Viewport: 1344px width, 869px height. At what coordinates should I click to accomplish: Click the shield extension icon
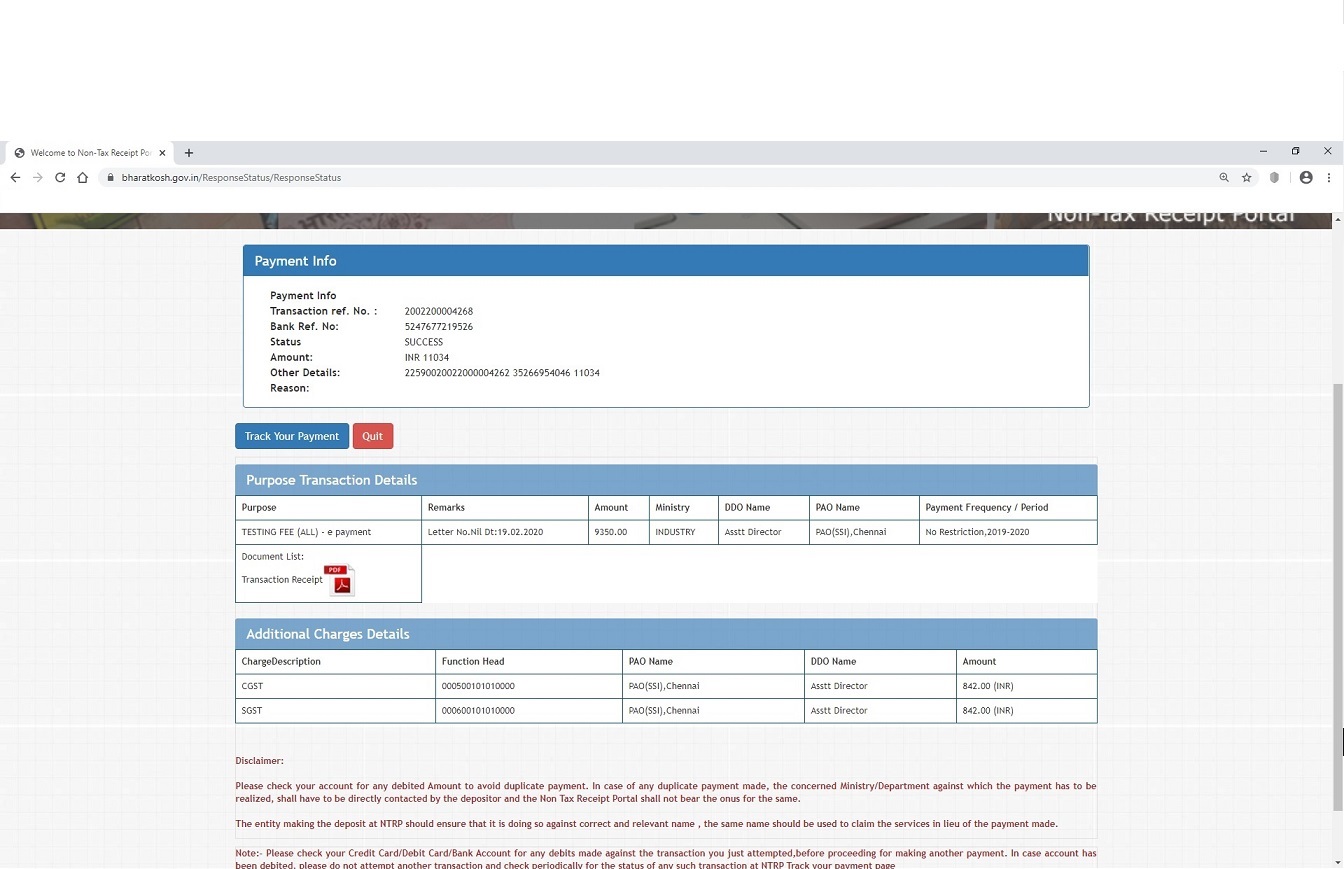click(x=1274, y=178)
